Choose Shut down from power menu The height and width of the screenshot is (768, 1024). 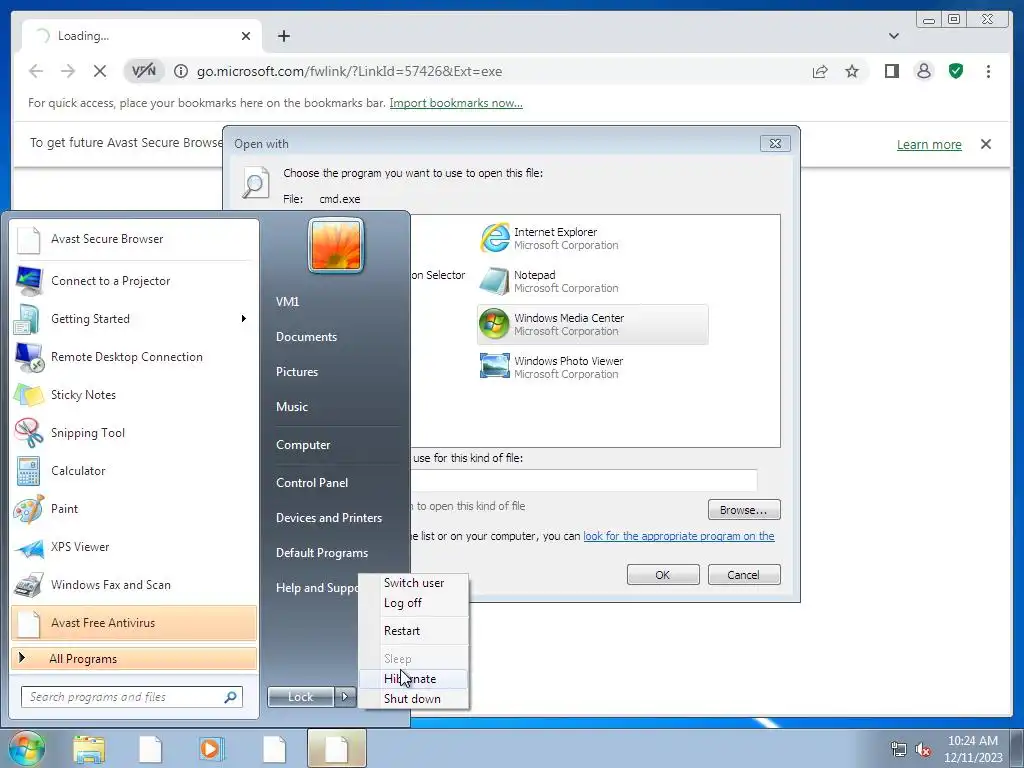click(414, 699)
